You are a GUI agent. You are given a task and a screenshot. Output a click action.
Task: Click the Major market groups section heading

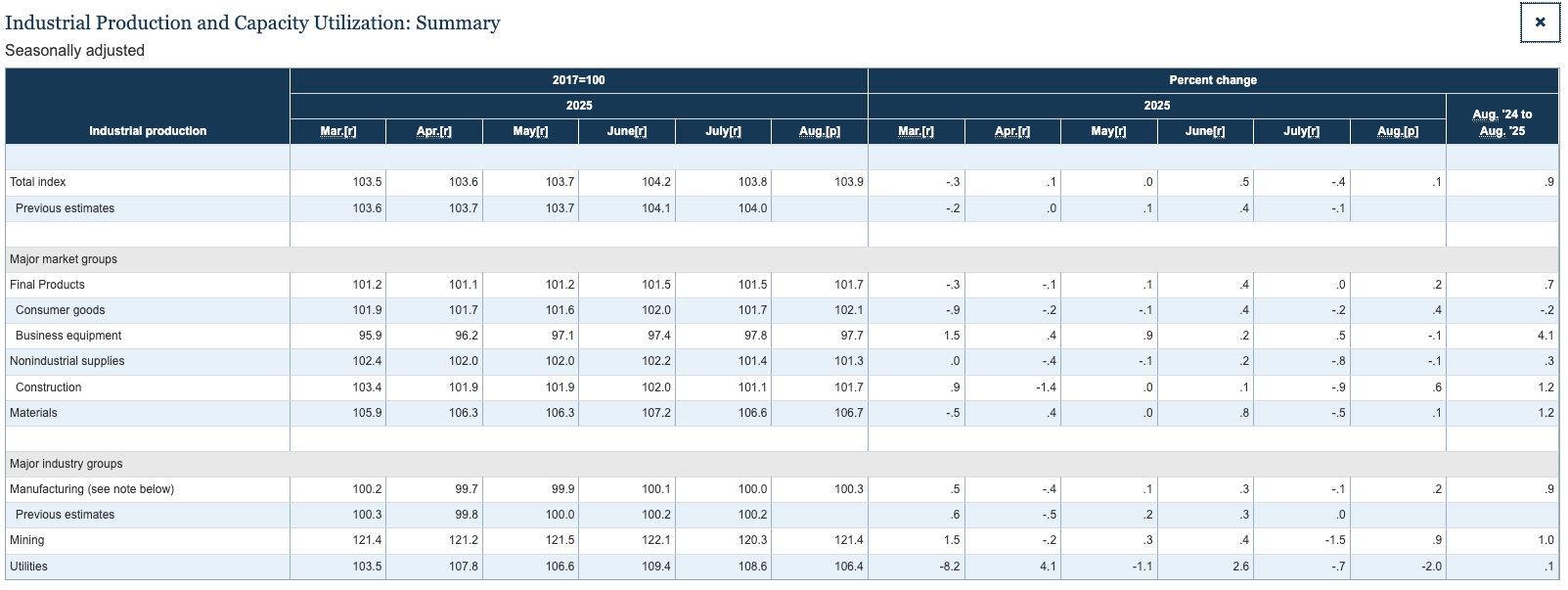tap(64, 259)
